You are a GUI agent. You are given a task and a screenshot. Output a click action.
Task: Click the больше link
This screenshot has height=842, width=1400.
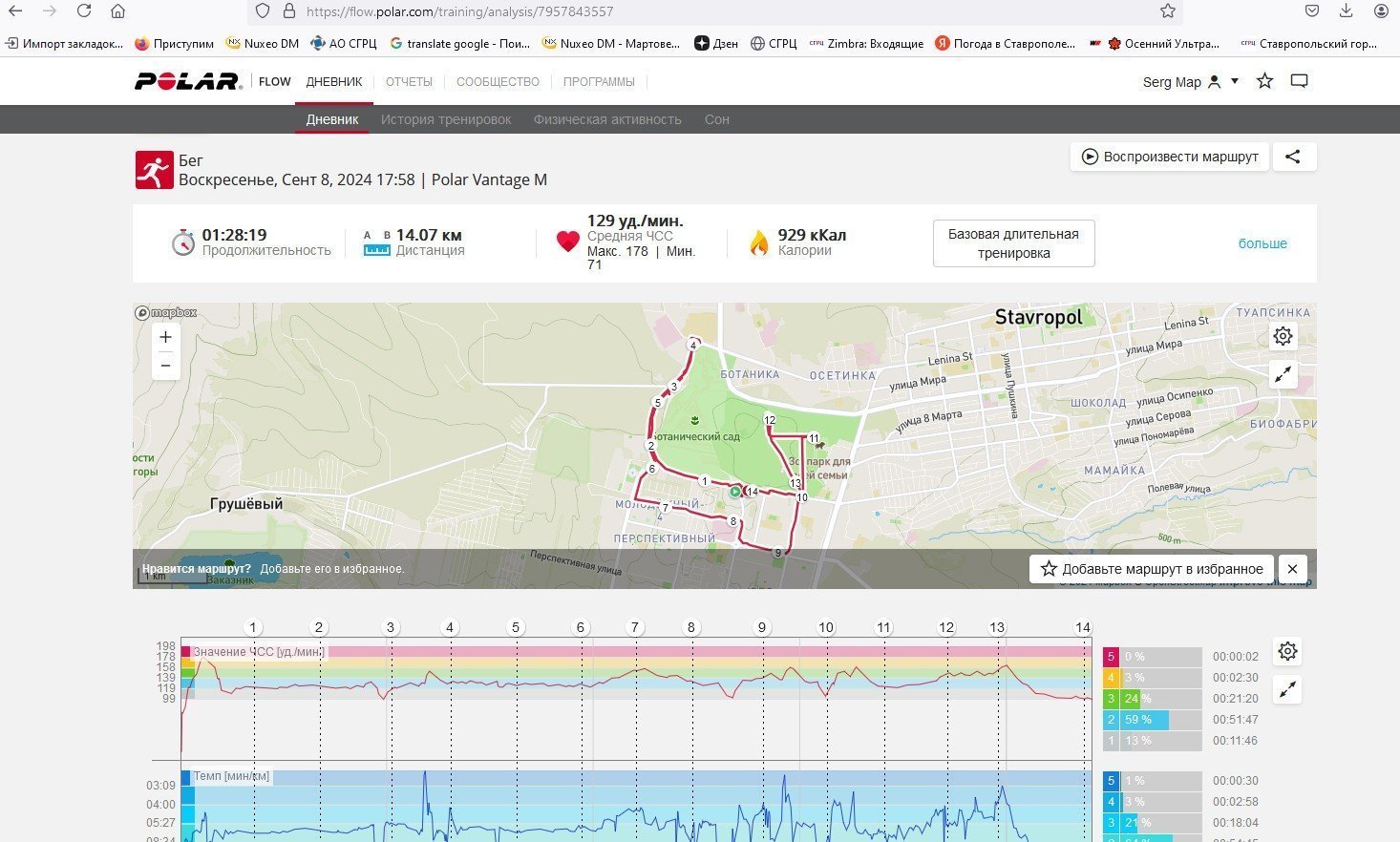[1262, 243]
